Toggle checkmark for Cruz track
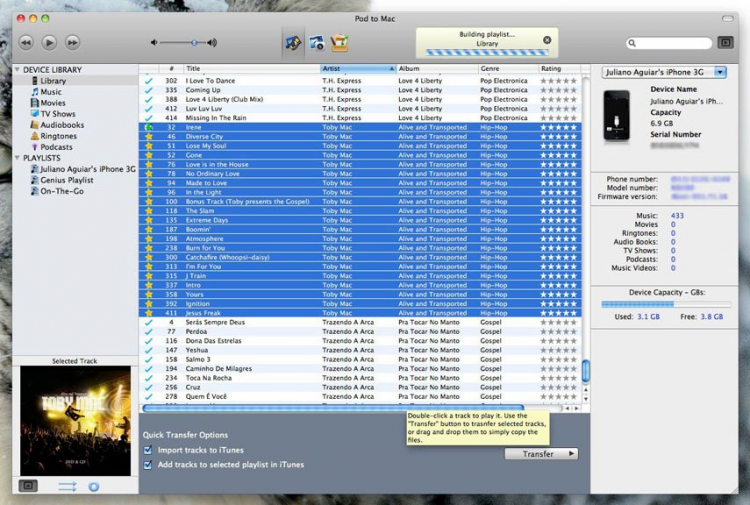Image resolution: width=750 pixels, height=505 pixels. point(149,387)
